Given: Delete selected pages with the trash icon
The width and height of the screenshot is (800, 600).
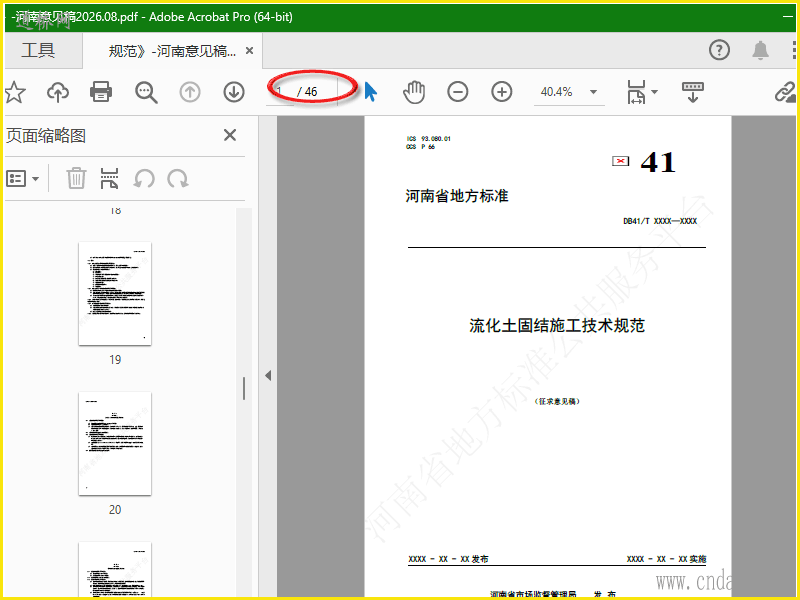Looking at the screenshot, I should click(x=76, y=179).
